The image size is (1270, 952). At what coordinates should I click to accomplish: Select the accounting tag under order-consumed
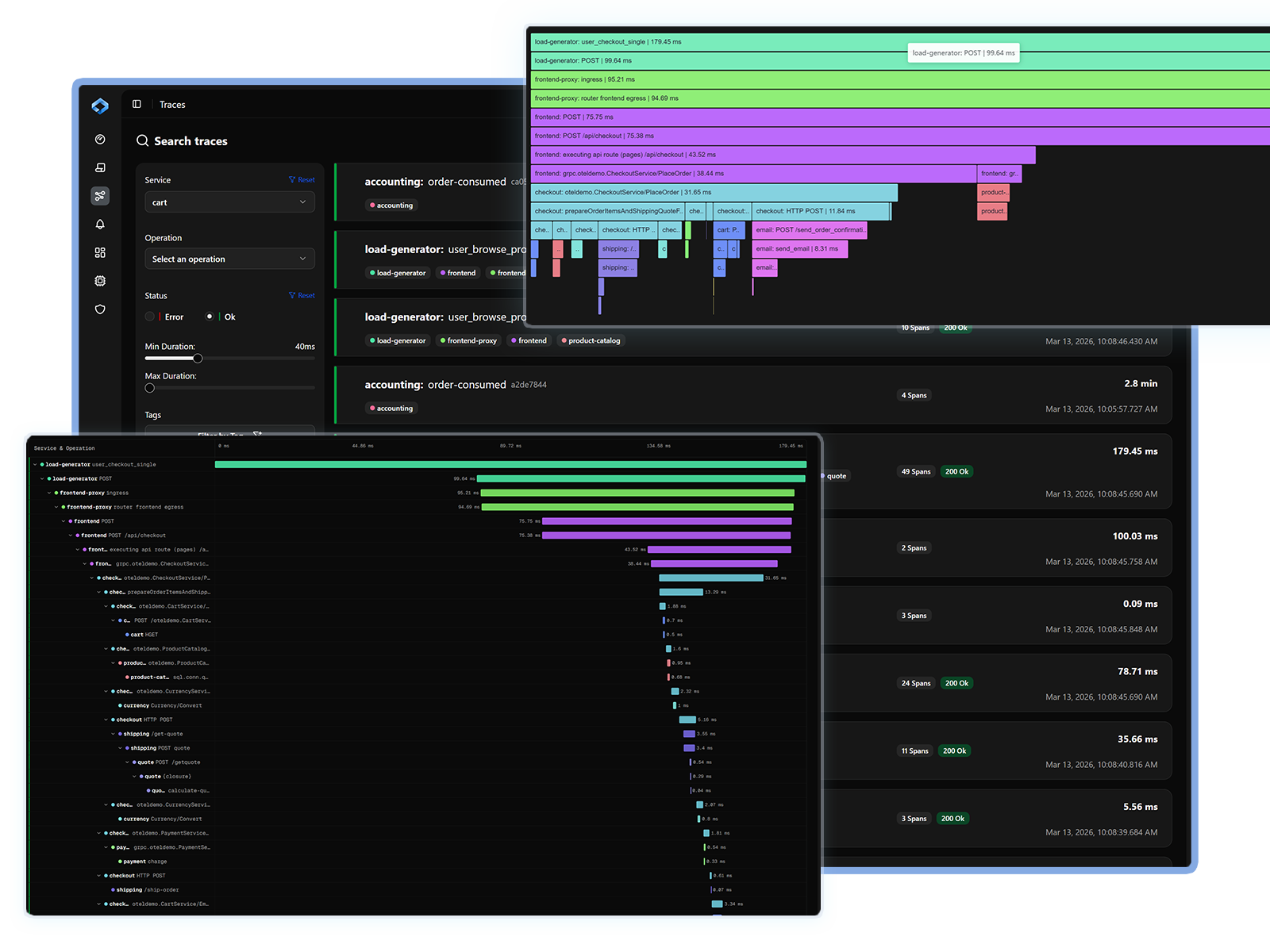[x=391, y=205]
